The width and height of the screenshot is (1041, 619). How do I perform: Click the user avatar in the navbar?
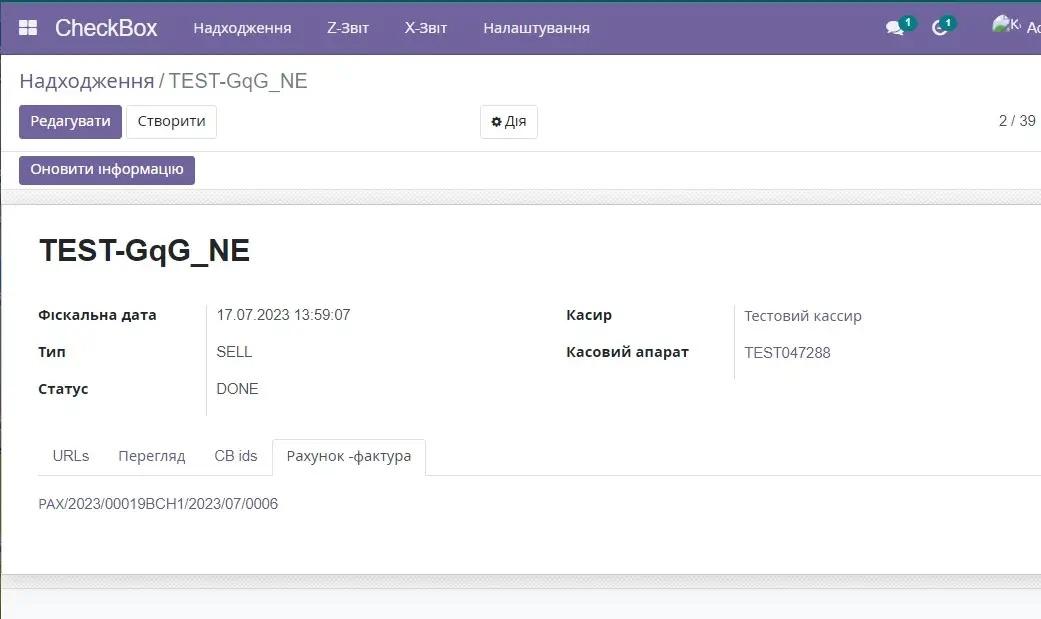pos(1005,26)
